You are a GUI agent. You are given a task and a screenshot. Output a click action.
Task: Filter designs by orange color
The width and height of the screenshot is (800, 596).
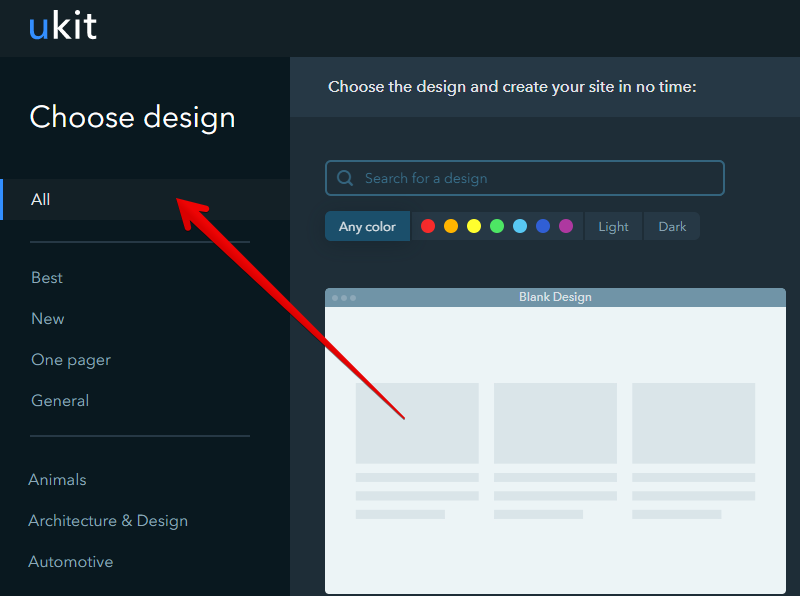(451, 226)
